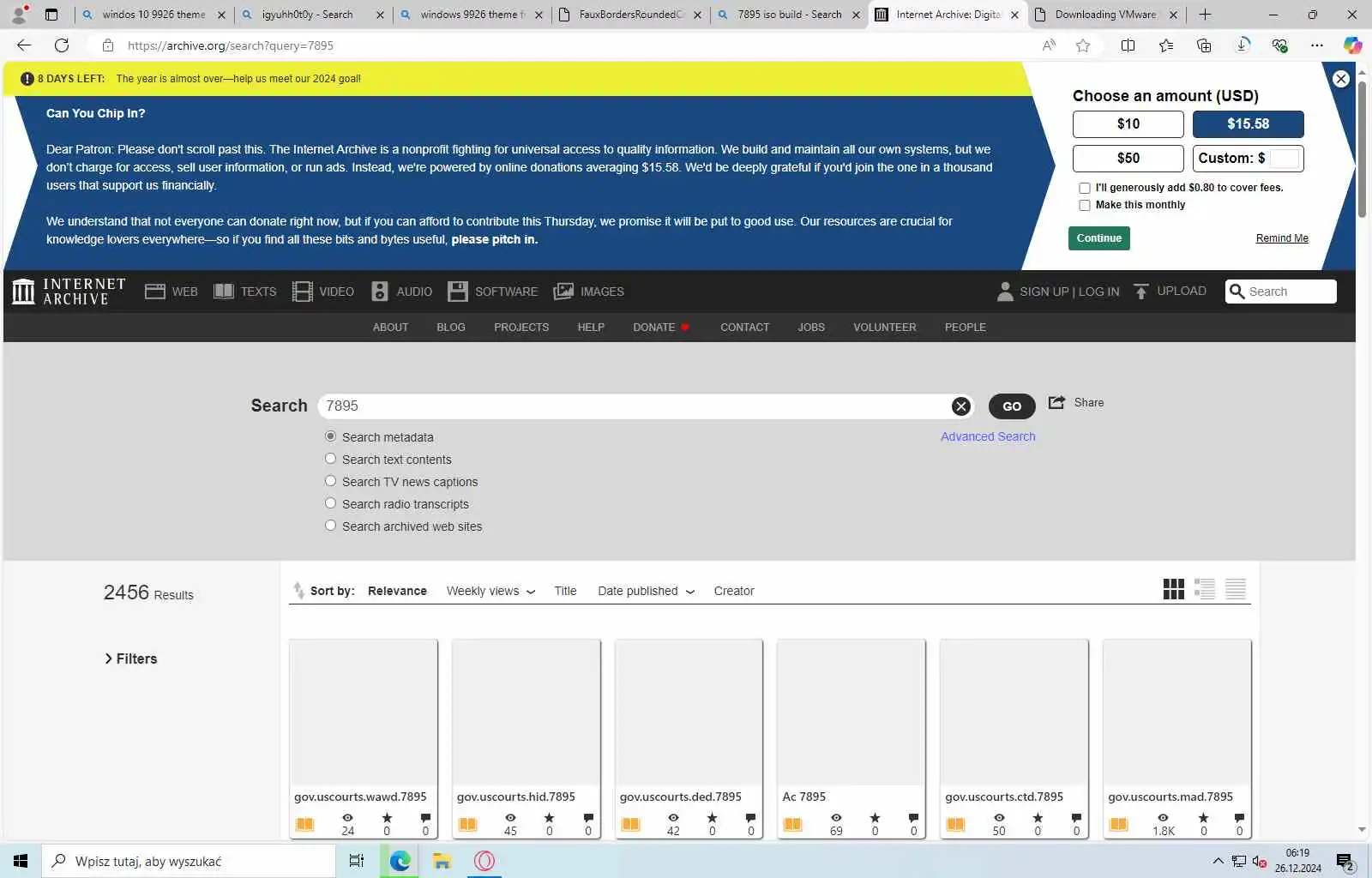Viewport: 1372px width, 878px height.
Task: Open Weekly views sort dropdown
Action: pos(490,591)
